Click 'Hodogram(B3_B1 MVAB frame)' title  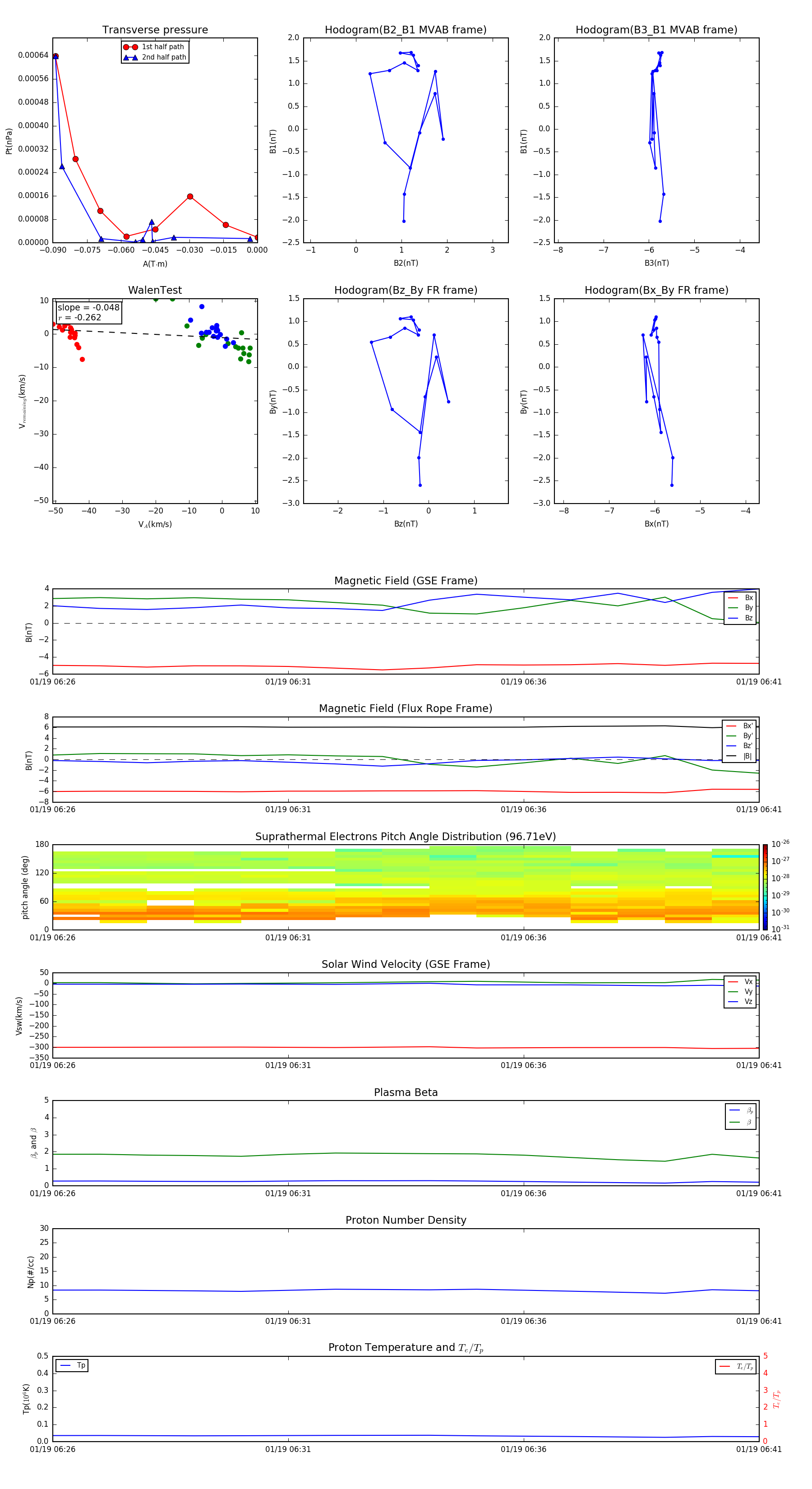point(656,30)
